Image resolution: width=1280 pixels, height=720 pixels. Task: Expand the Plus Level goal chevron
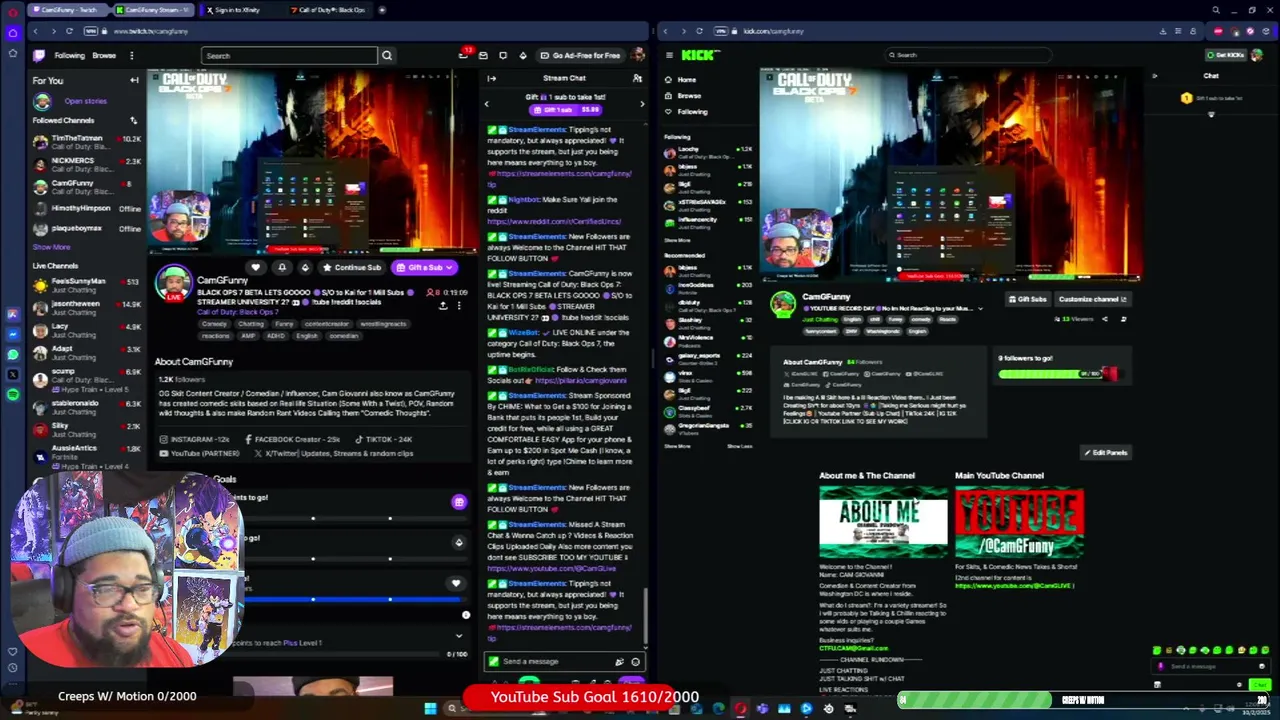(x=459, y=635)
